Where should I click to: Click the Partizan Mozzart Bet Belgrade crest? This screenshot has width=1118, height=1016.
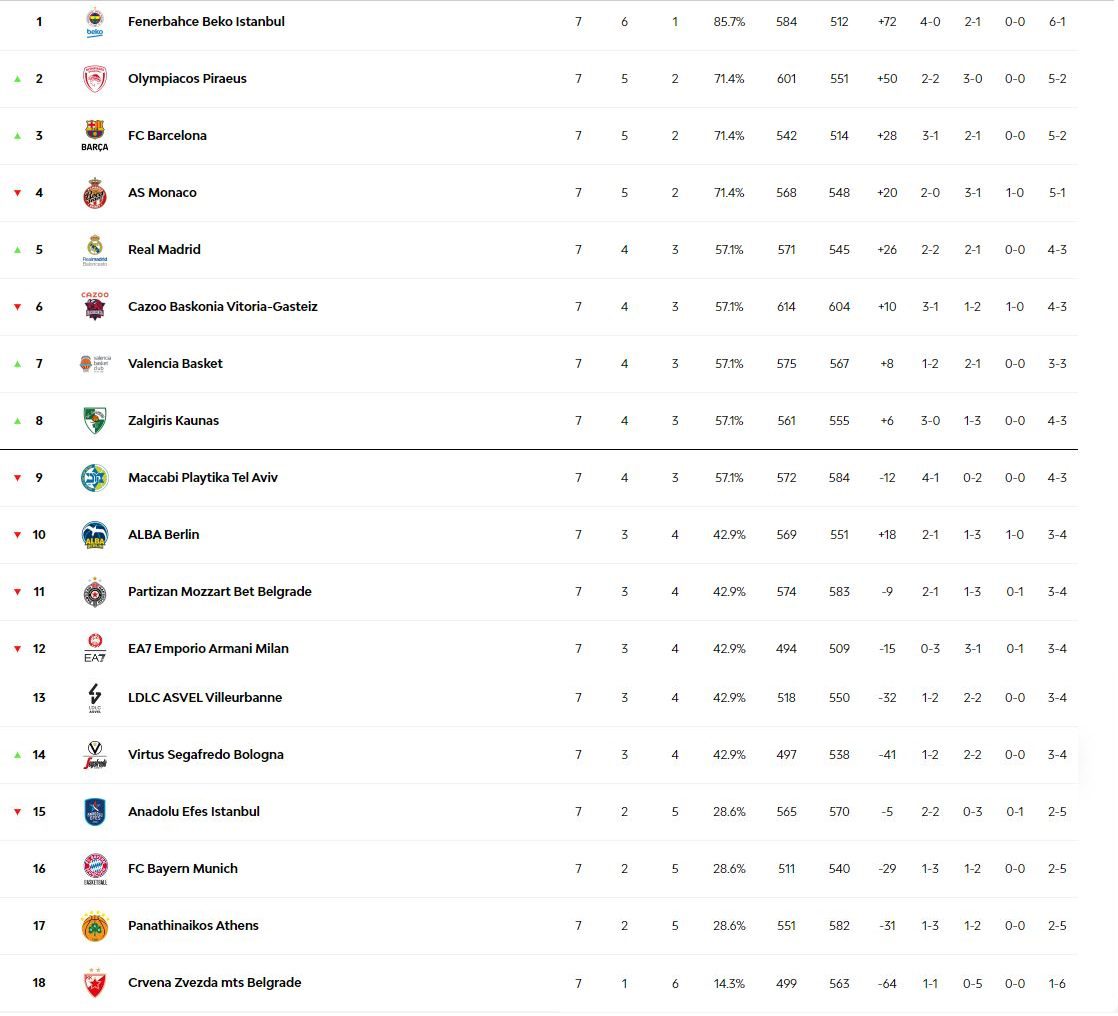[95, 592]
